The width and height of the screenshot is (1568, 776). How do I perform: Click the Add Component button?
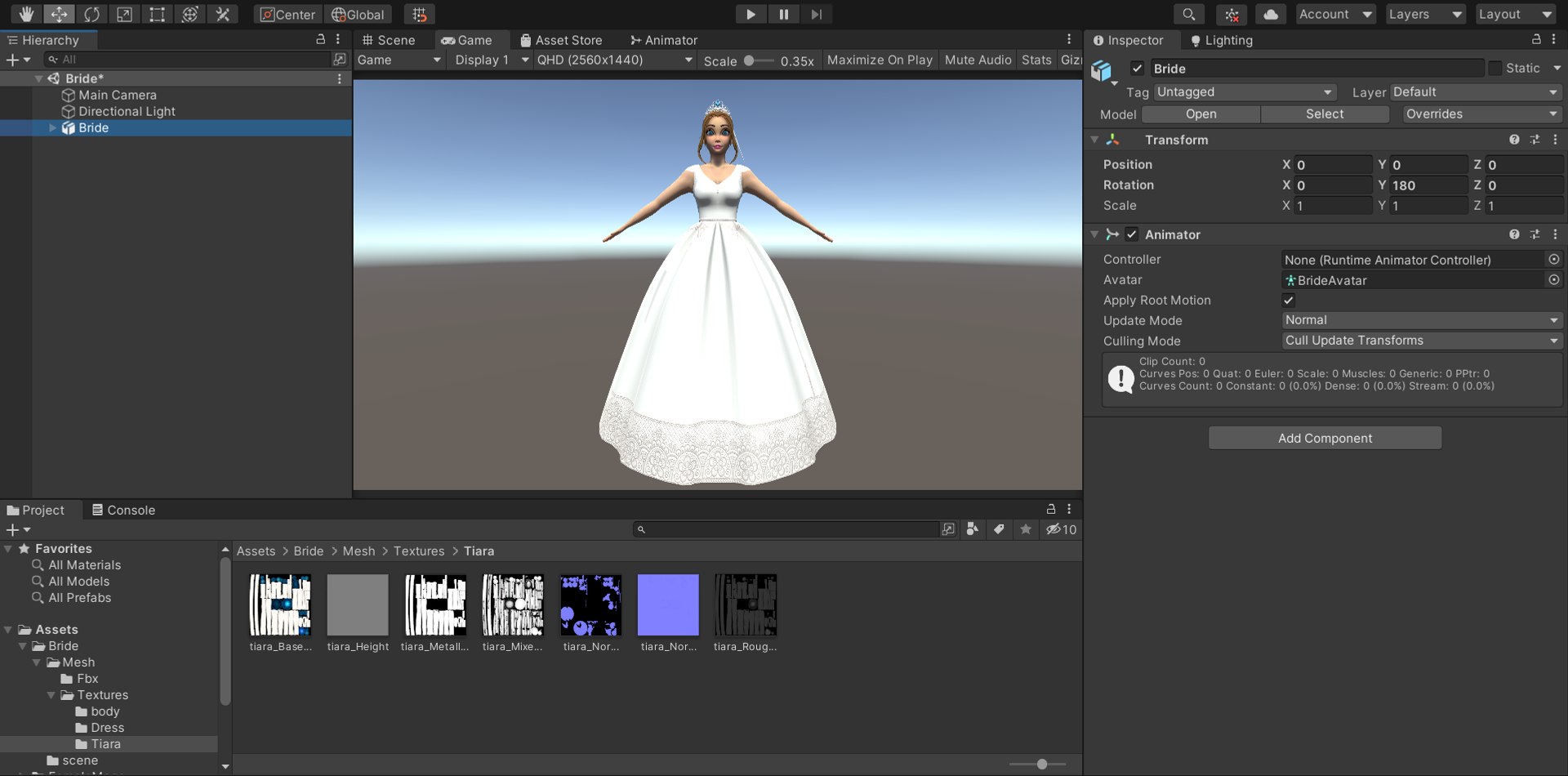(1325, 438)
